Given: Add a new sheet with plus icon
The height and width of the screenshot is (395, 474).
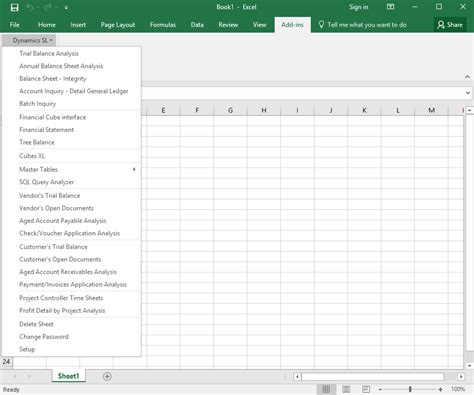Looking at the screenshot, I should pyautogui.click(x=107, y=376).
